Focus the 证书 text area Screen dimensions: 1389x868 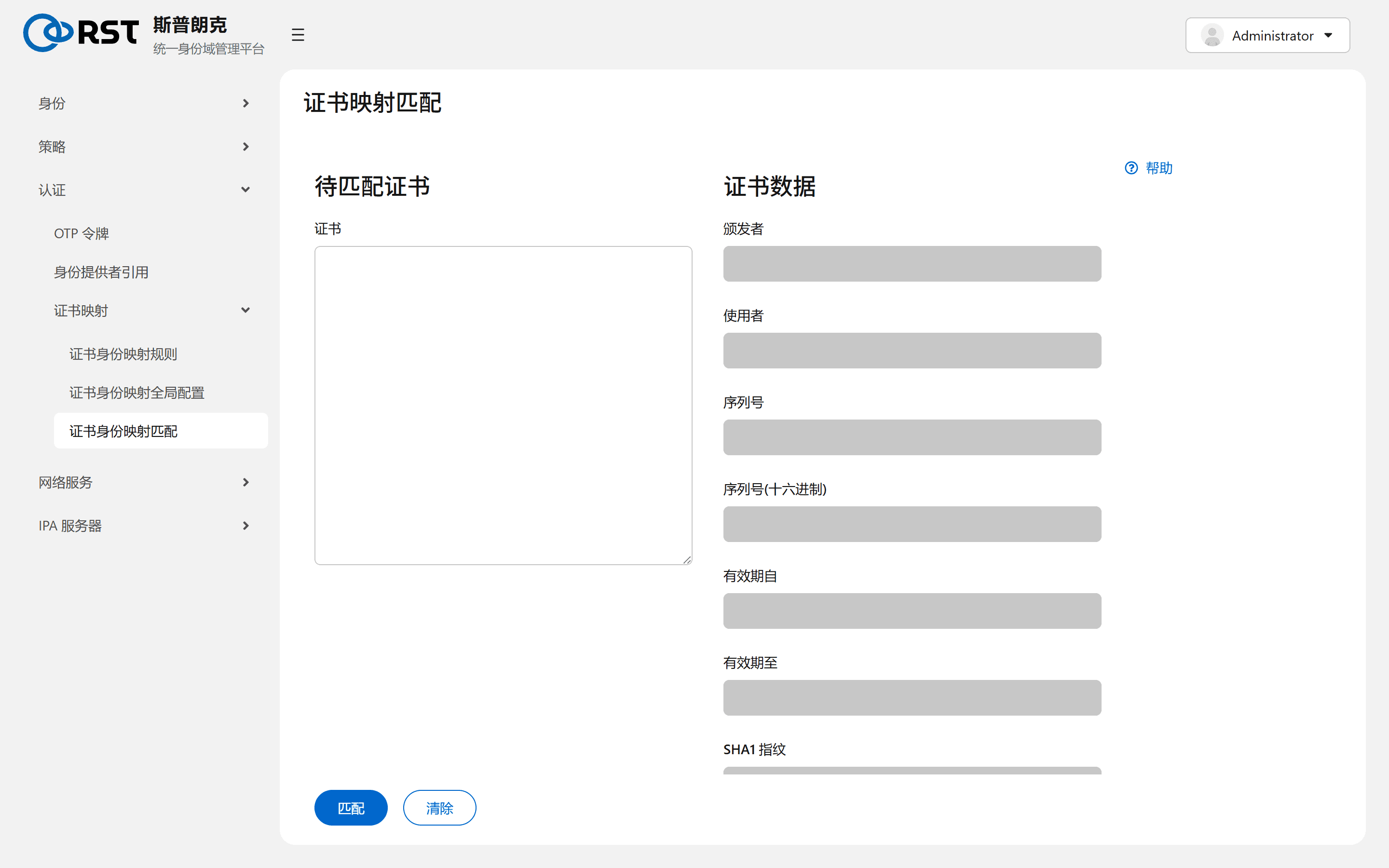(503, 405)
